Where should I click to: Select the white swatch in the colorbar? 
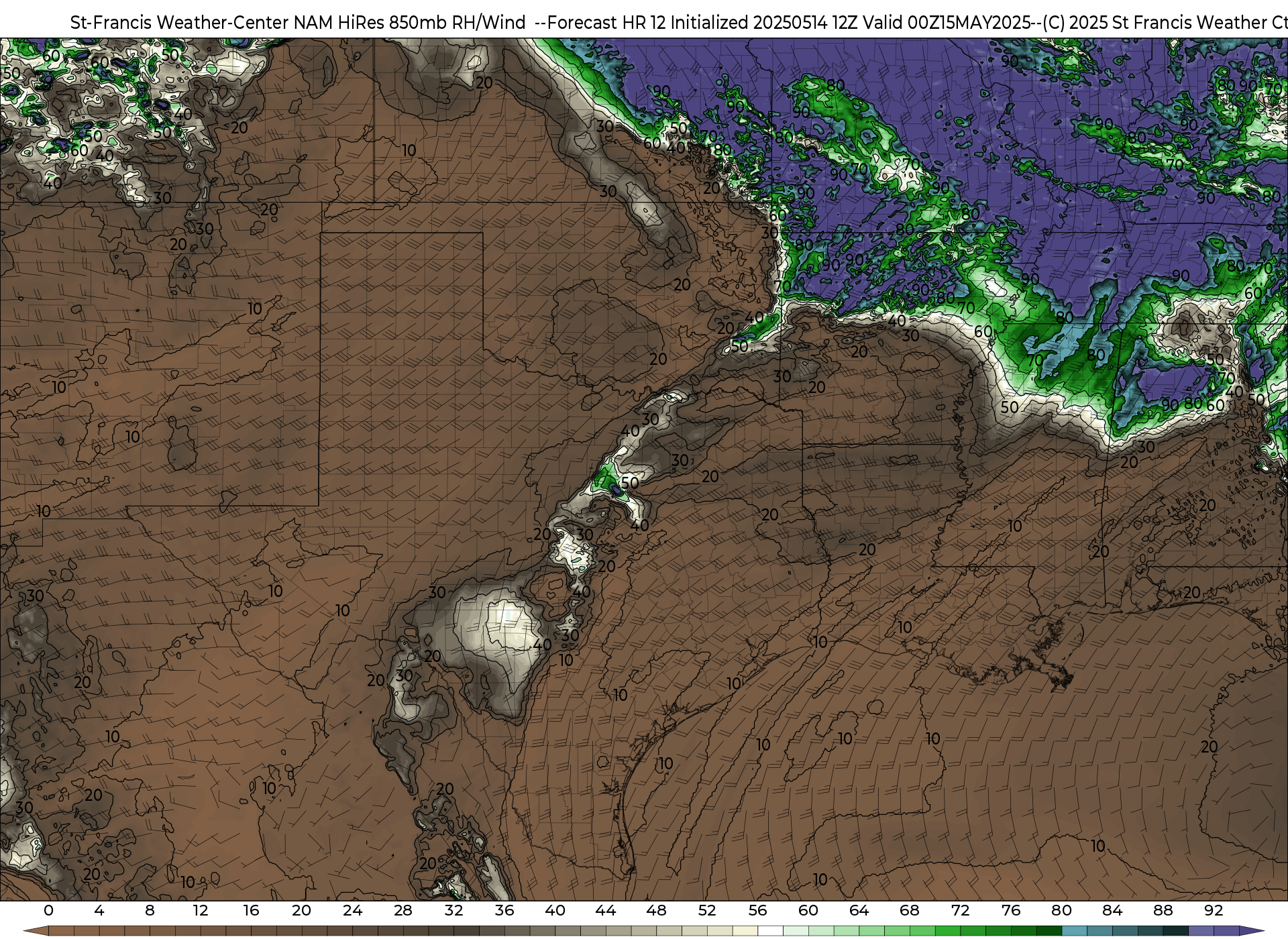pyautogui.click(x=770, y=931)
